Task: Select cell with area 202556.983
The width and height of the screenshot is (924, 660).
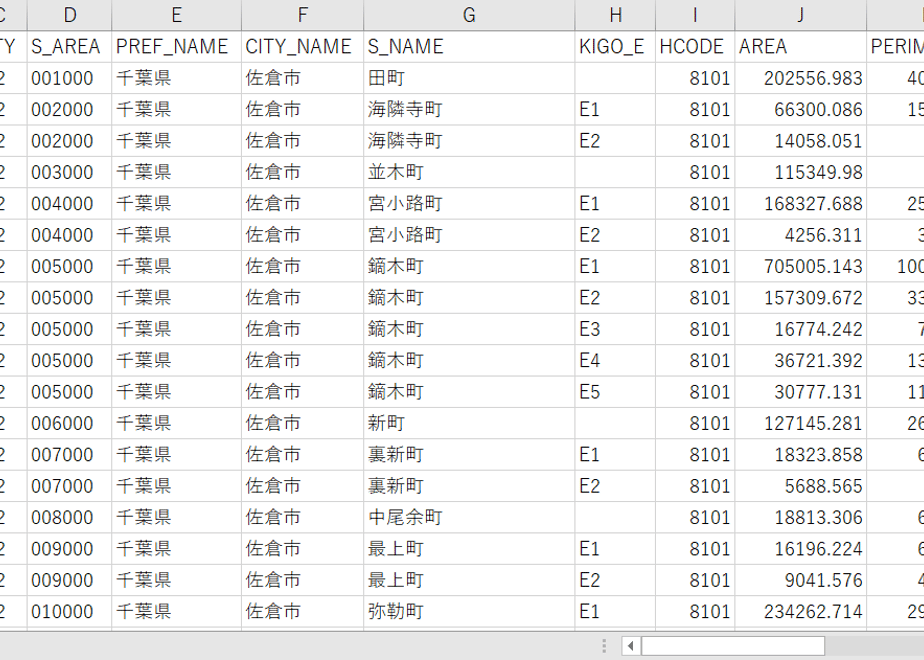Action: [x=801, y=78]
